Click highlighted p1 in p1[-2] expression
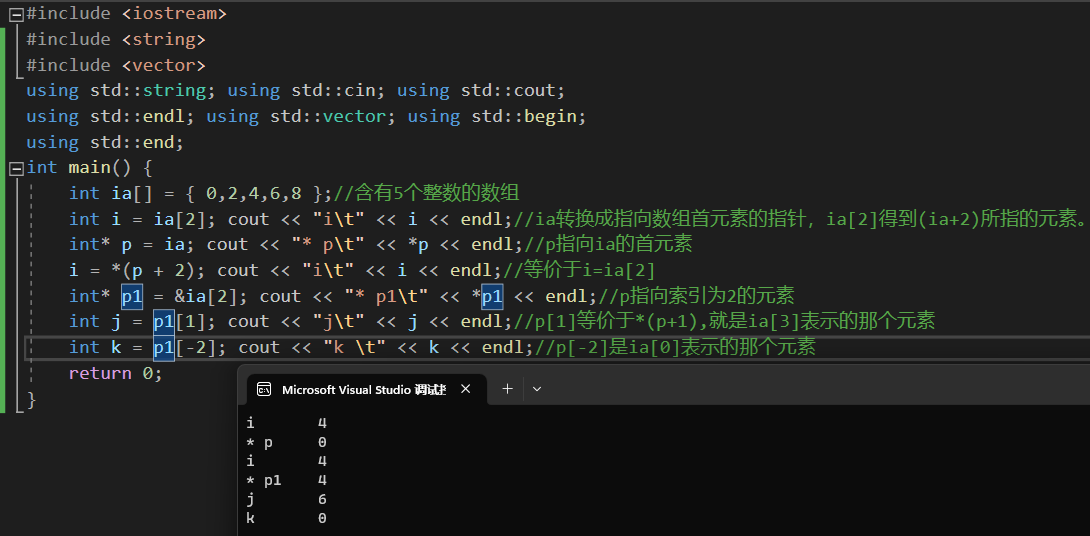 point(163,347)
